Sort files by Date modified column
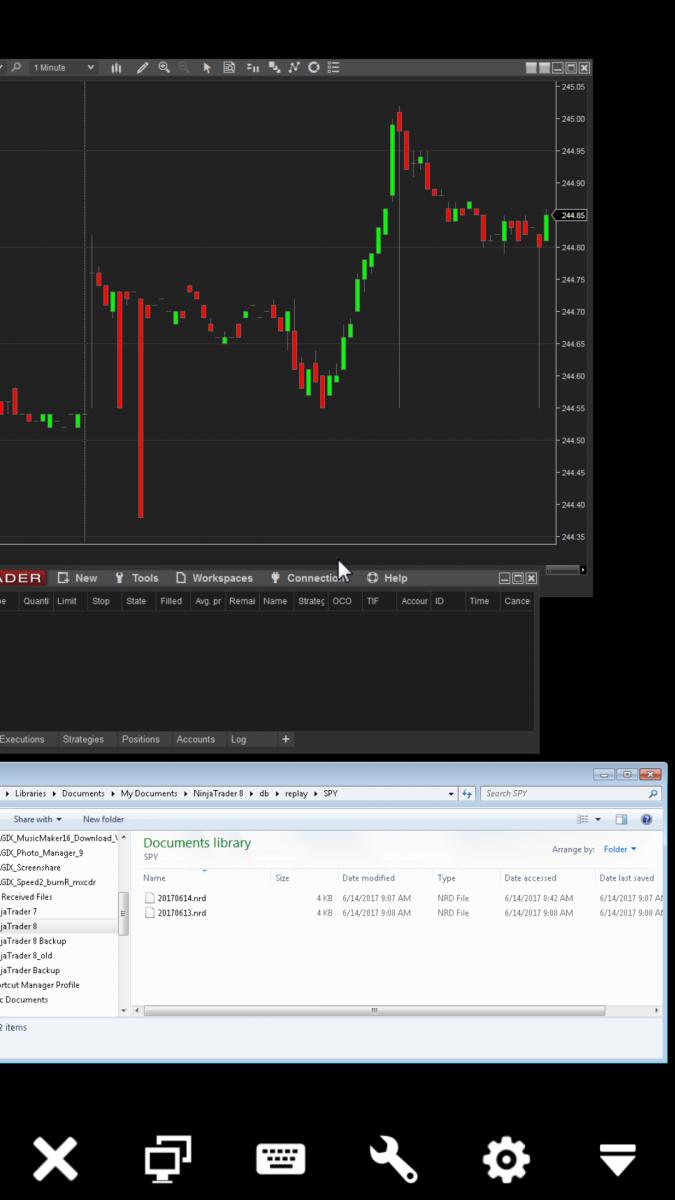This screenshot has height=1200, width=675. click(368, 878)
